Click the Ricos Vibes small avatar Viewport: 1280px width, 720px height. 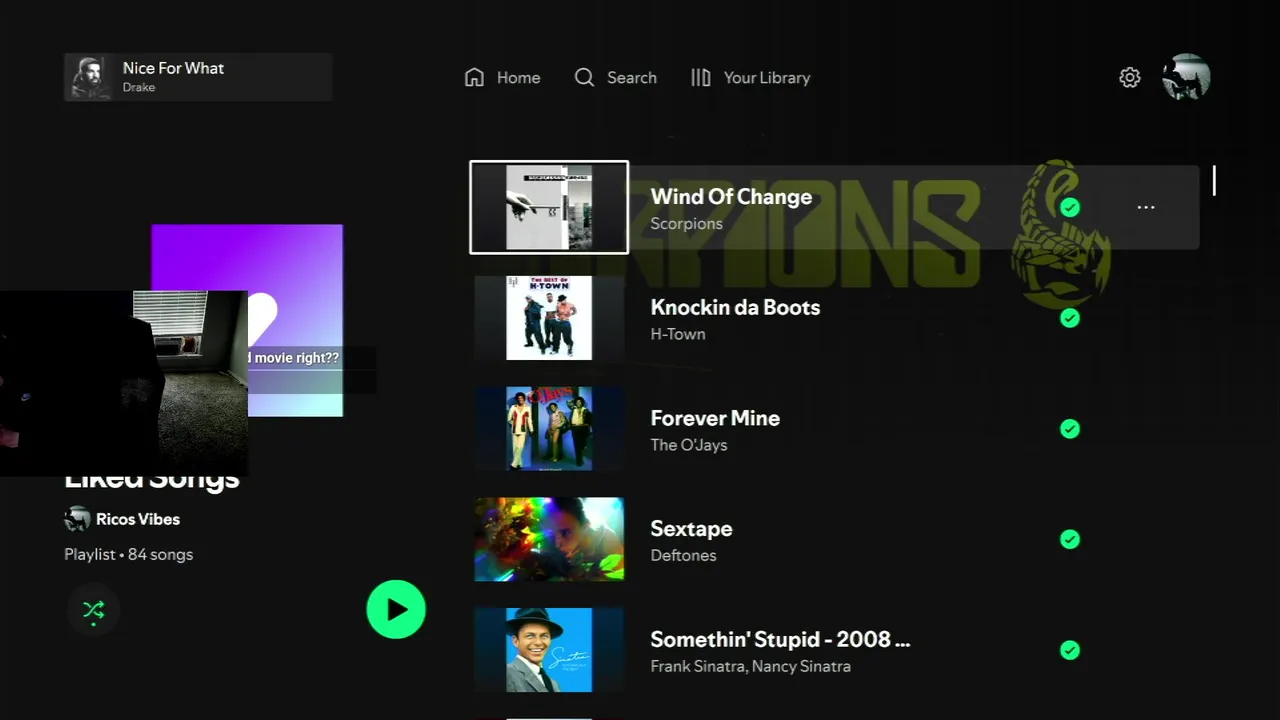(x=77, y=519)
